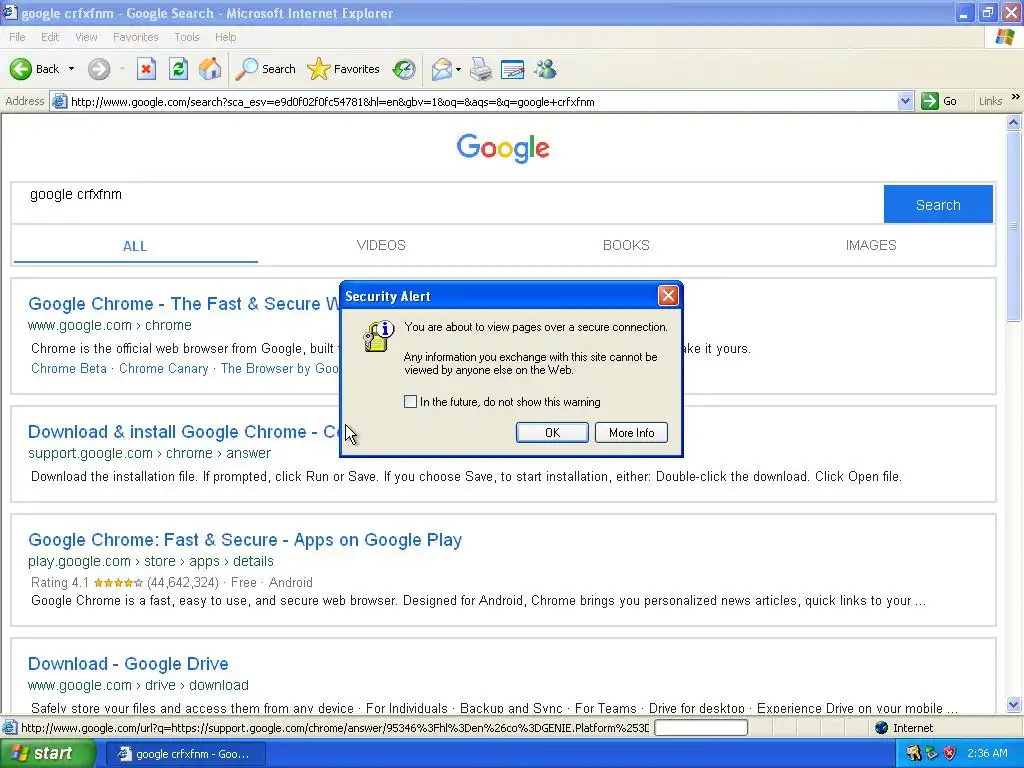The width and height of the screenshot is (1024, 768).
Task: Check 'In the future, do not show this warning'
Action: (410, 402)
